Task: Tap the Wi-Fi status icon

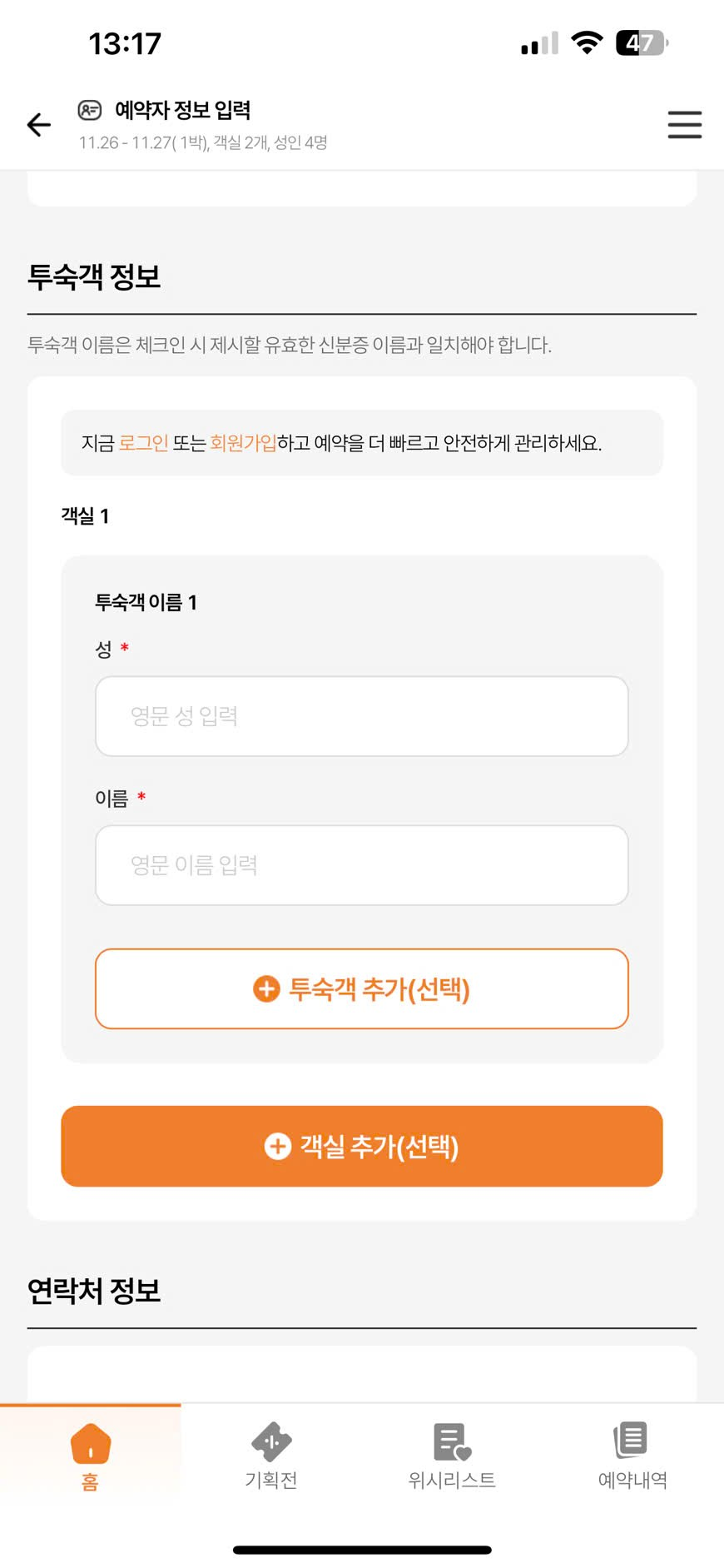Action: 587,43
